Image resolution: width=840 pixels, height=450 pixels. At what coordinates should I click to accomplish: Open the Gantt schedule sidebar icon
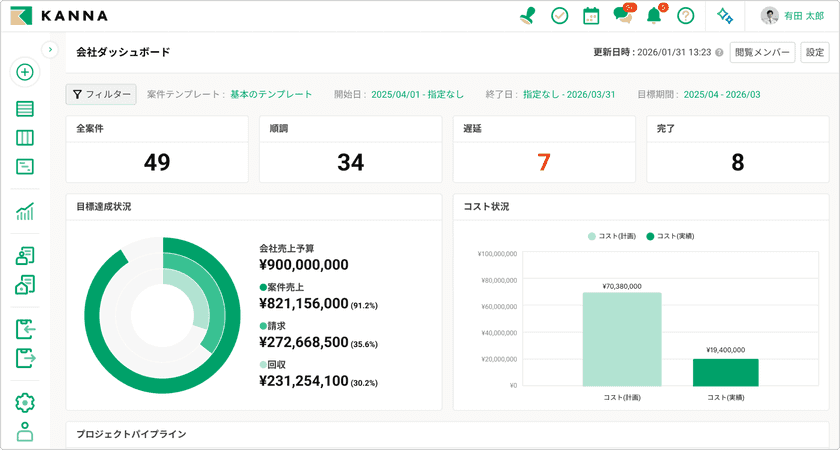[25, 167]
